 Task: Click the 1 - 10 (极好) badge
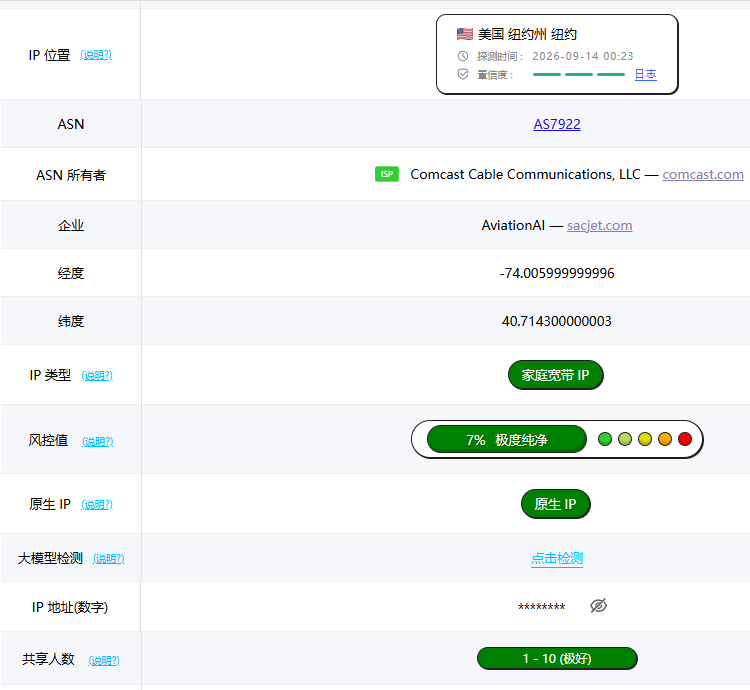[557, 658]
